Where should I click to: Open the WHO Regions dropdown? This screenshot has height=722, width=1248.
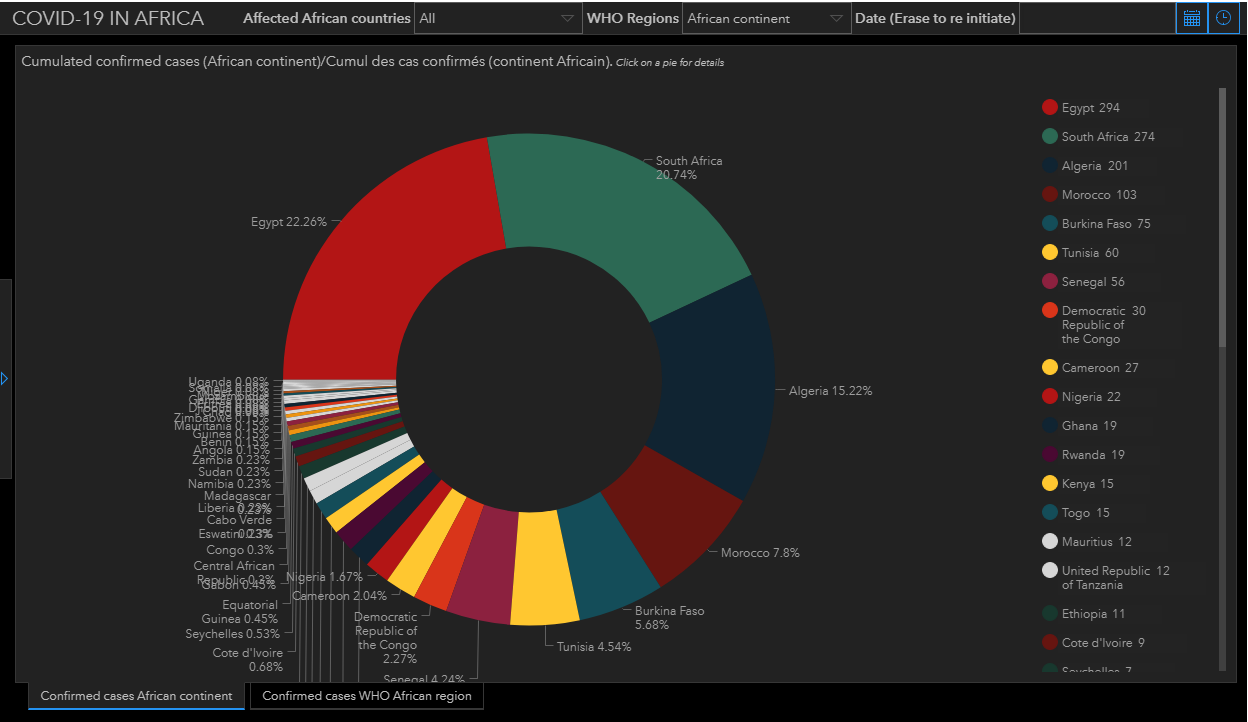click(x=766, y=18)
